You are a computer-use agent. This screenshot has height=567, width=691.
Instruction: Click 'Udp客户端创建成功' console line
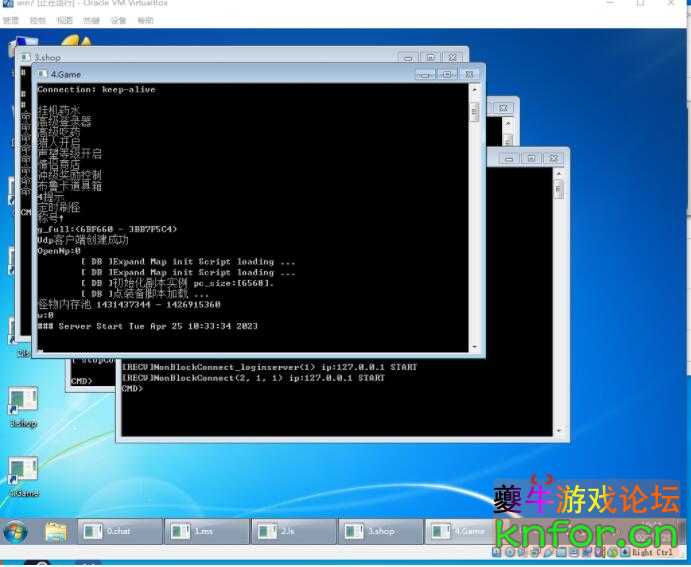coord(82,240)
